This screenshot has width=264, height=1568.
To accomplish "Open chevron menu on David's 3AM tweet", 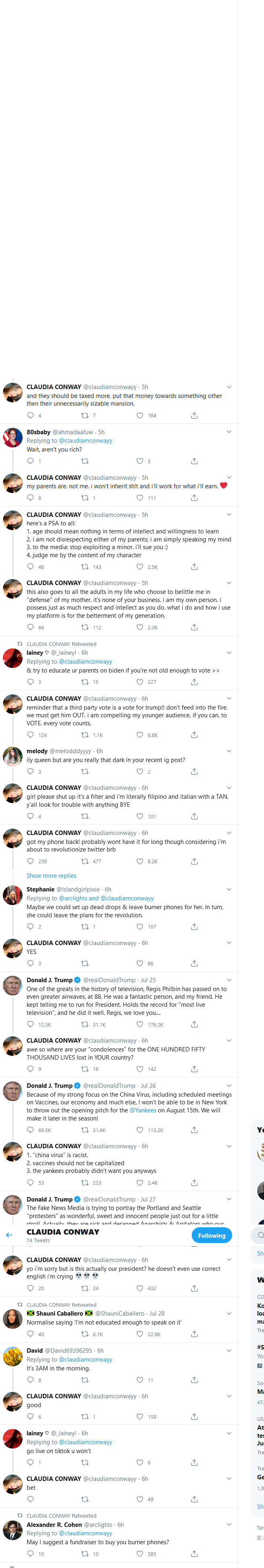I will [228, 1350].
